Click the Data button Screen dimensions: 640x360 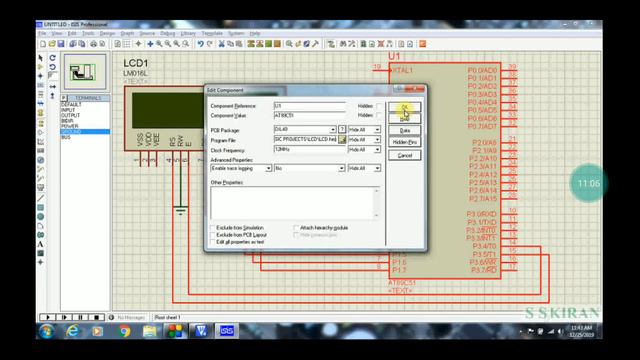[404, 130]
